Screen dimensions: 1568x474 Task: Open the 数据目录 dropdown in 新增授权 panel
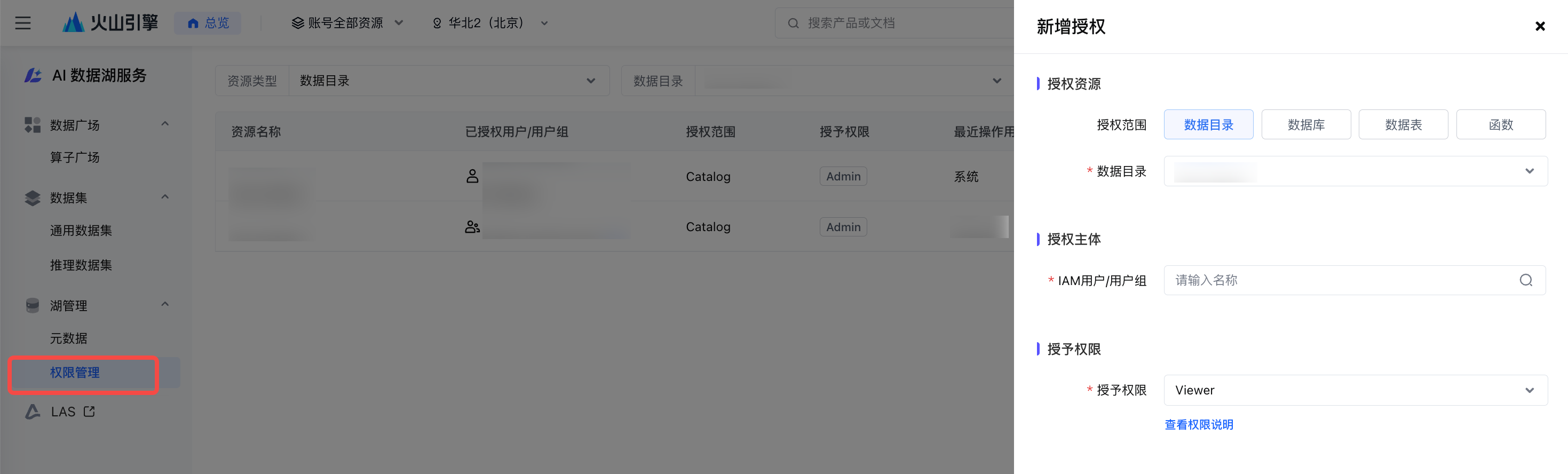(1356, 171)
